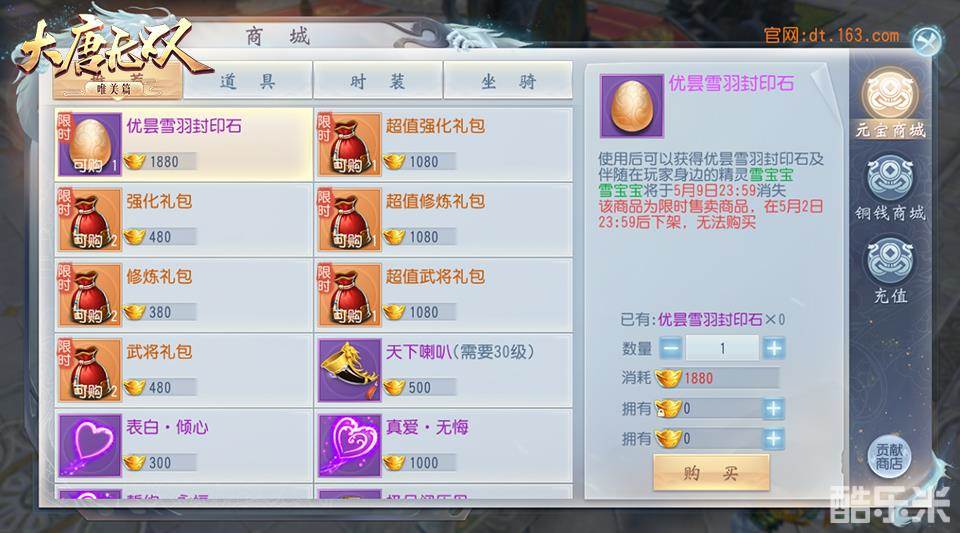Switch to the 坐骑 tab

(x=508, y=81)
